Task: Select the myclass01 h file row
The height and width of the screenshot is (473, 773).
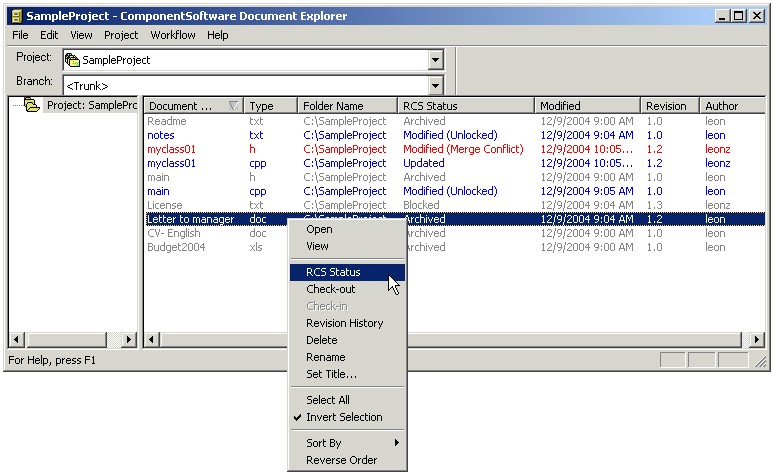Action: (172, 149)
